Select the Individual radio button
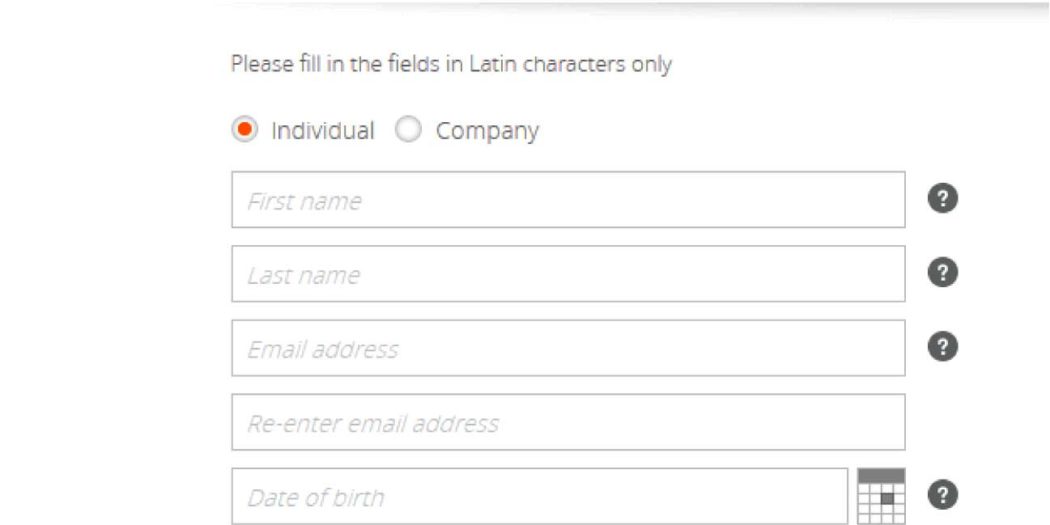 tap(244, 129)
